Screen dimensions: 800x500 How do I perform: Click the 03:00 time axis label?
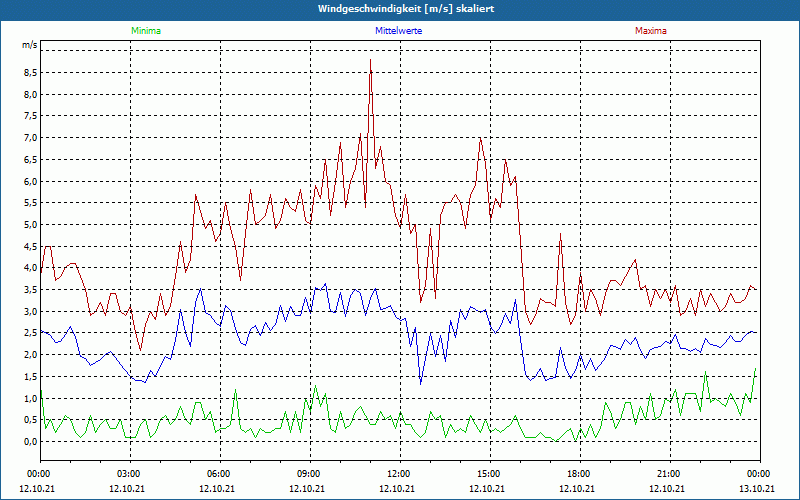click(131, 474)
